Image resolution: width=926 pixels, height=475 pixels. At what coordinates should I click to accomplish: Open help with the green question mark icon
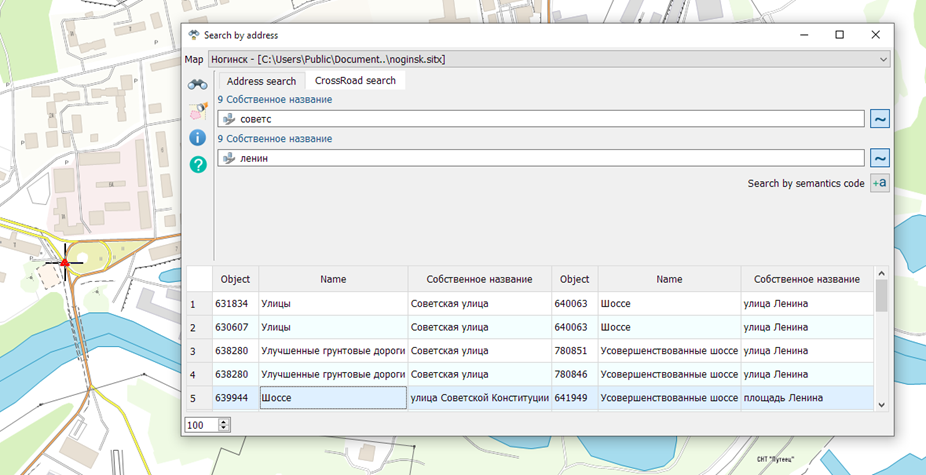[197, 164]
